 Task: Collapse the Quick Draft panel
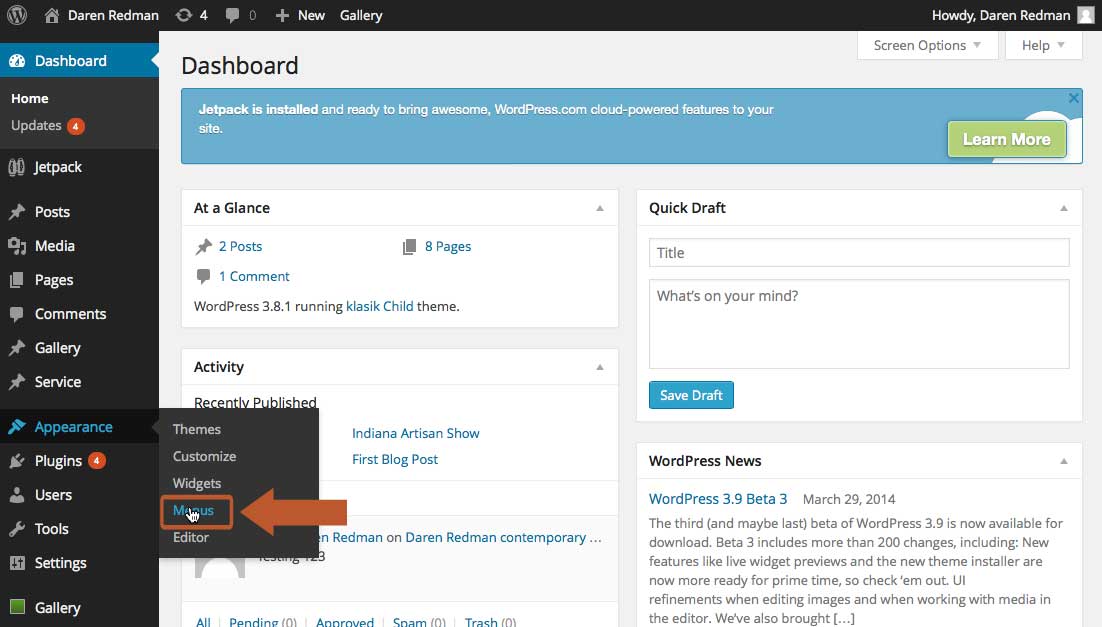pyautogui.click(x=1063, y=208)
